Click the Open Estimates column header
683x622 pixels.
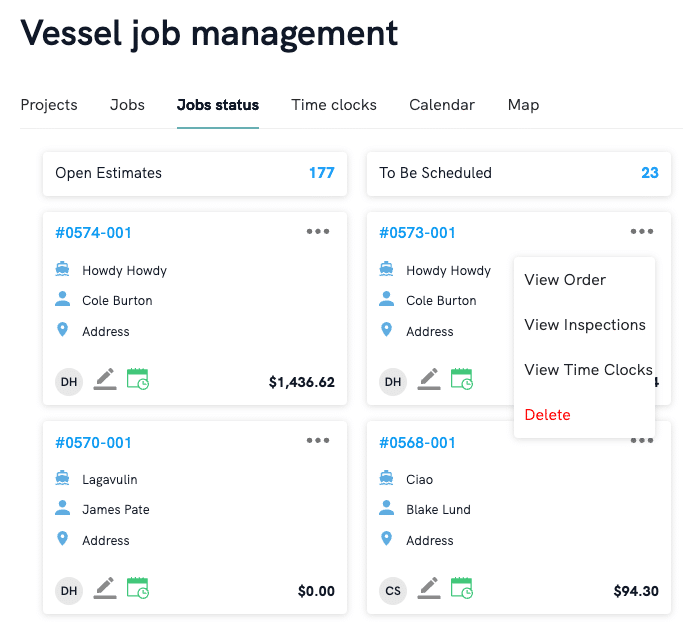click(195, 173)
